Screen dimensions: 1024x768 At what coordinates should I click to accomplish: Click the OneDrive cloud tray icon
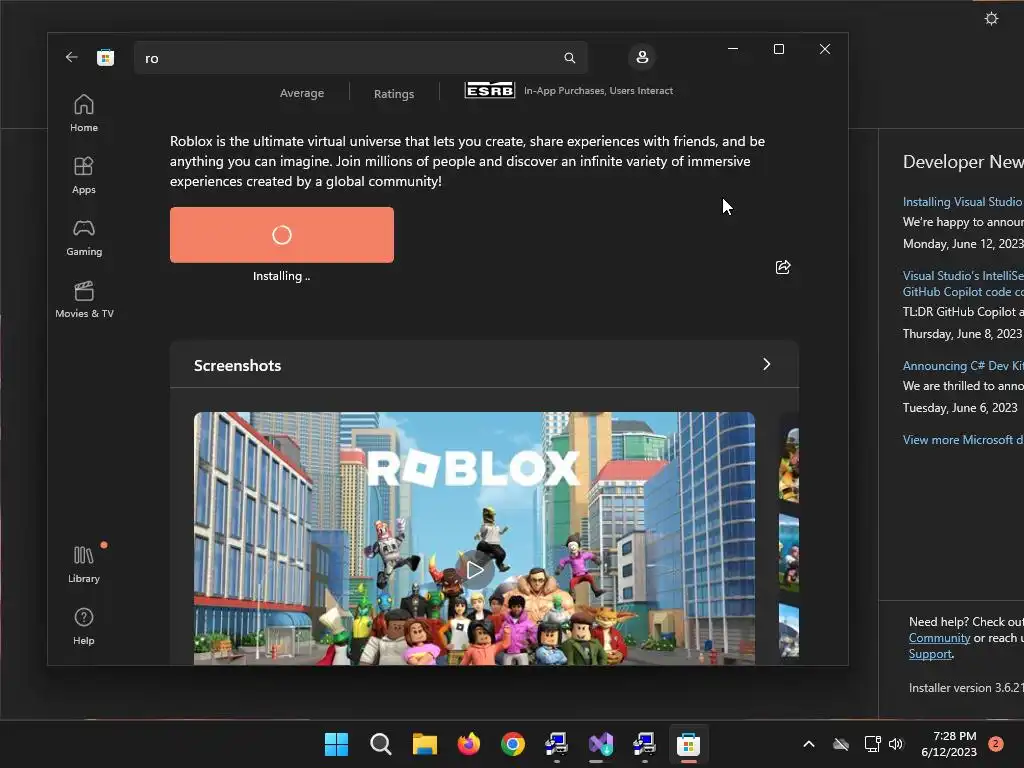click(x=841, y=744)
